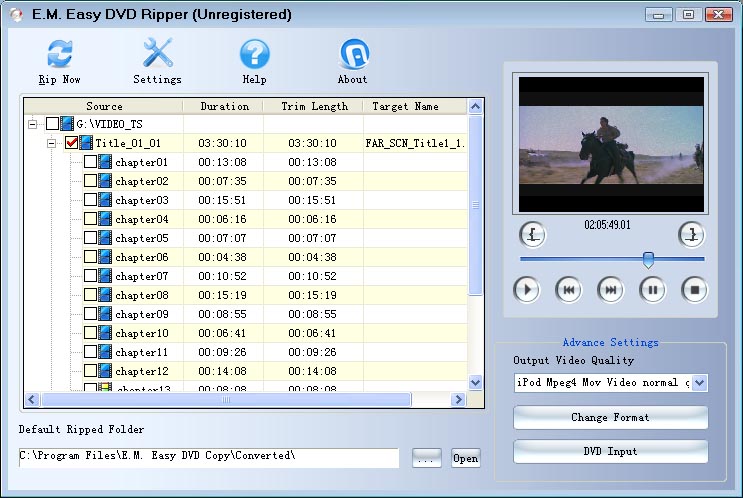Viewport: 743px width, 498px height.
Task: Uncheck the Title_01_01 checkbox
Action: coord(72,143)
